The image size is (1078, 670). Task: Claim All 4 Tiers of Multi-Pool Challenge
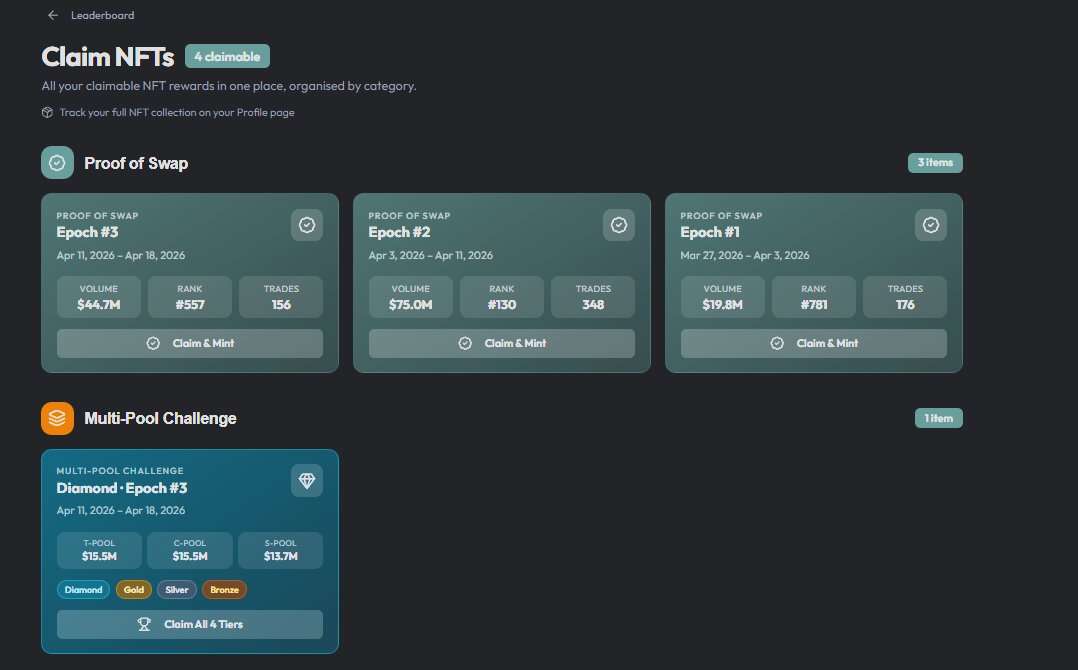[190, 624]
